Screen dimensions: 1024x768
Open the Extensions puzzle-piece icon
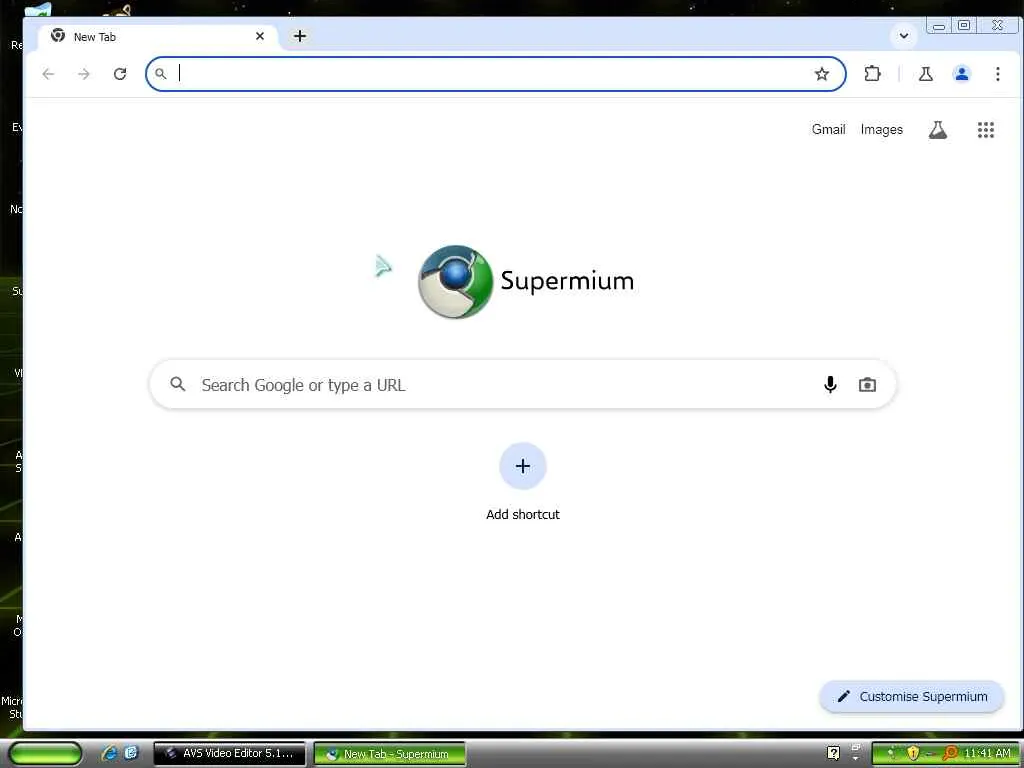click(x=872, y=74)
